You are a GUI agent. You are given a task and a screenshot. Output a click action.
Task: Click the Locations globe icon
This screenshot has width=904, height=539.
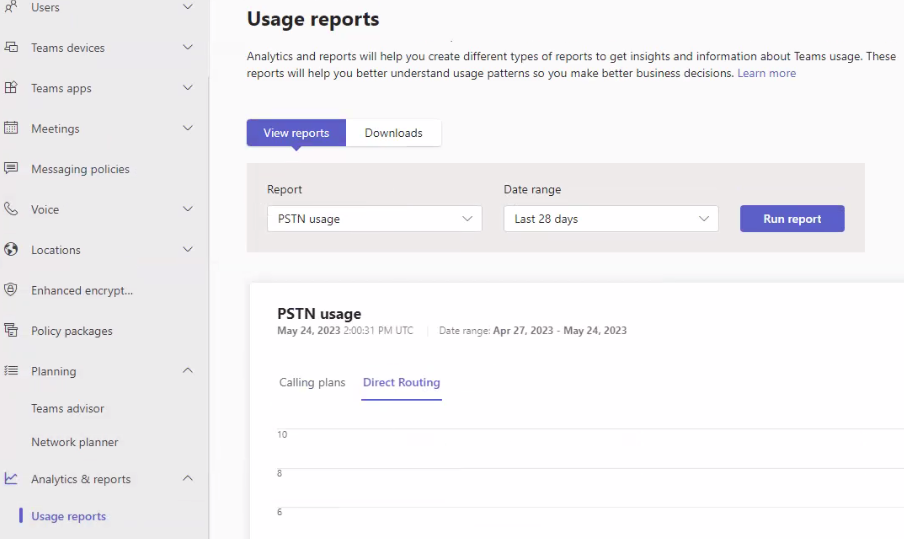[12, 250]
